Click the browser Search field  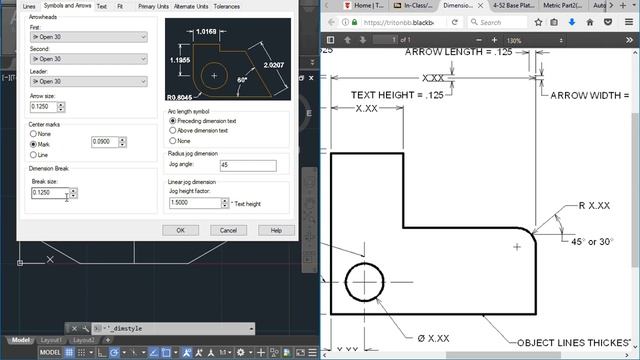pos(498,22)
